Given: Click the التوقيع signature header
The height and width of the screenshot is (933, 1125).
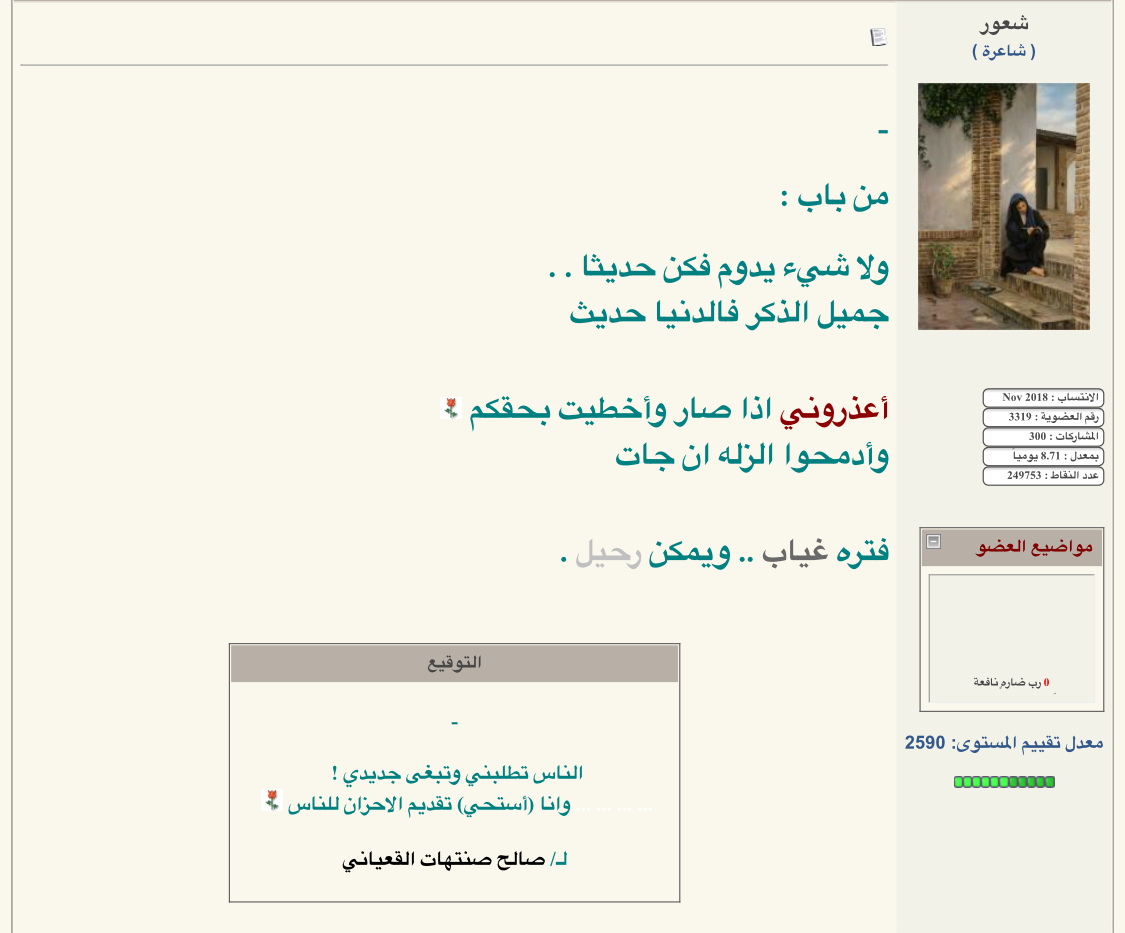Looking at the screenshot, I should [x=454, y=663].
